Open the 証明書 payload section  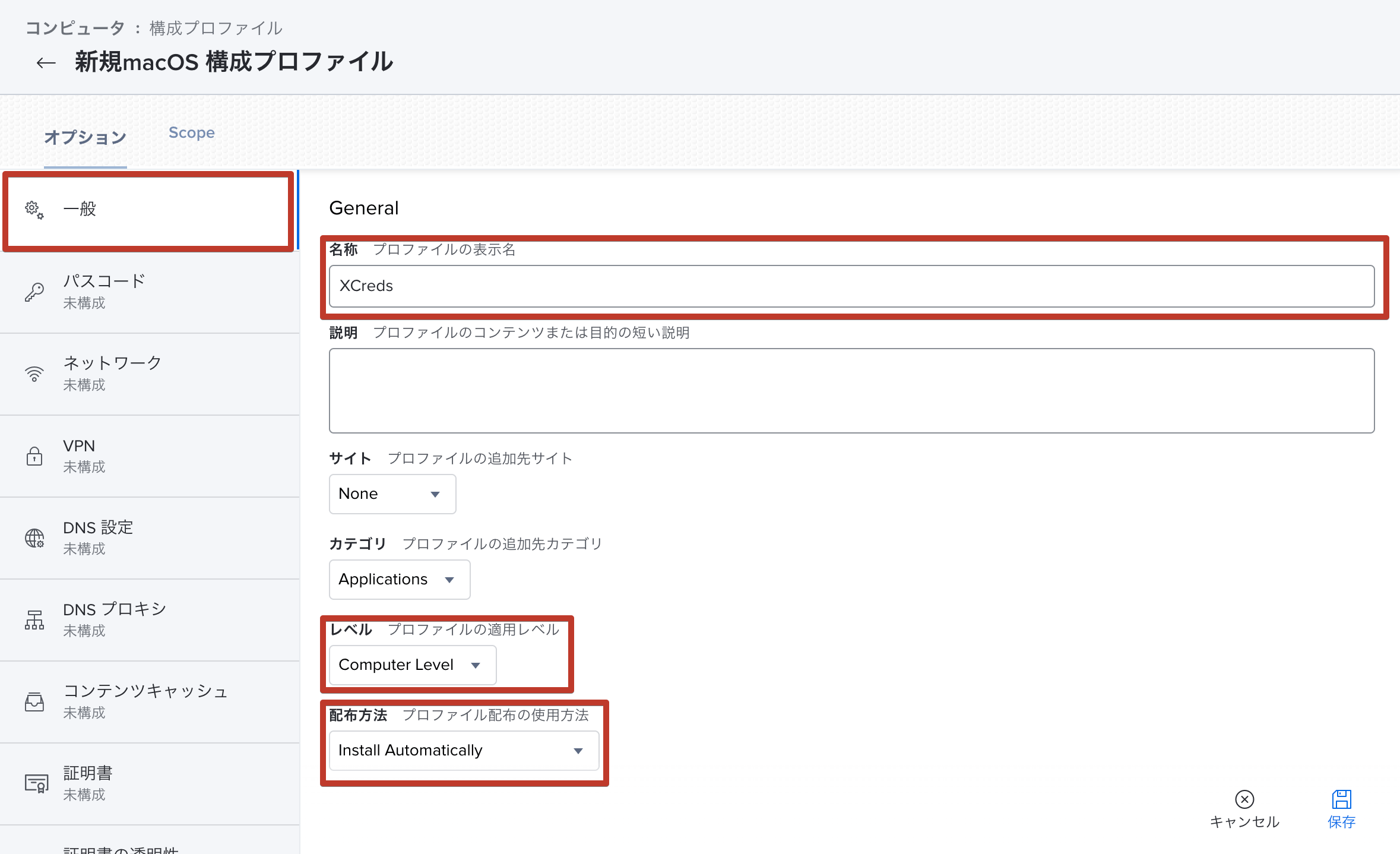point(150,784)
